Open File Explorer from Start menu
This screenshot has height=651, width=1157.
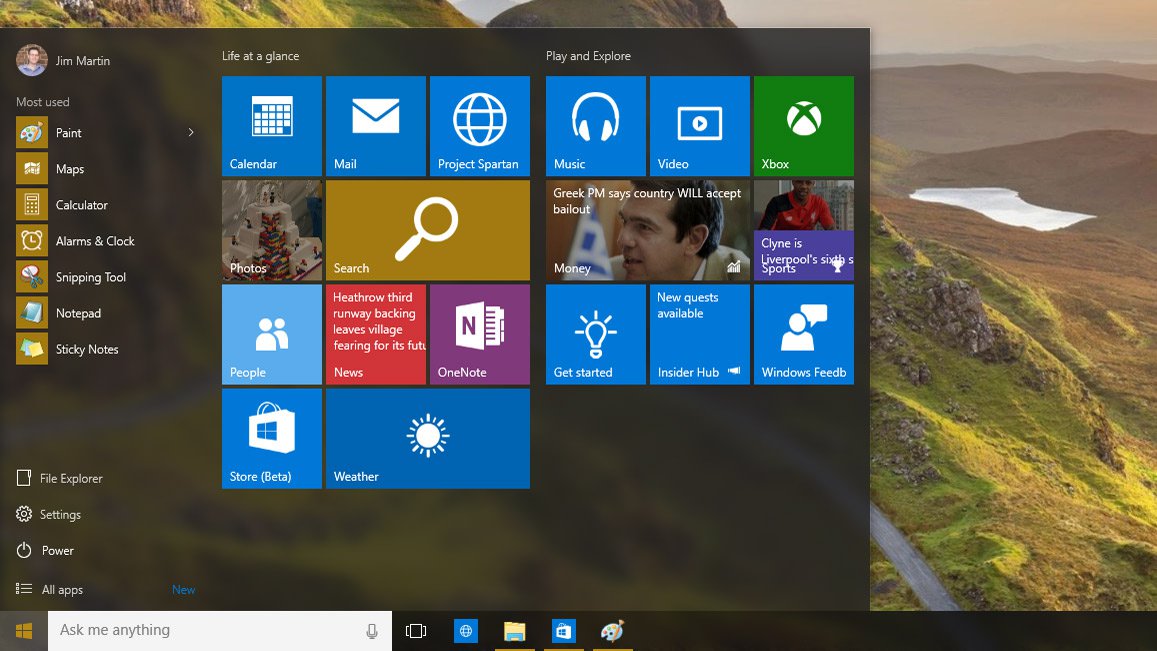tap(60, 478)
